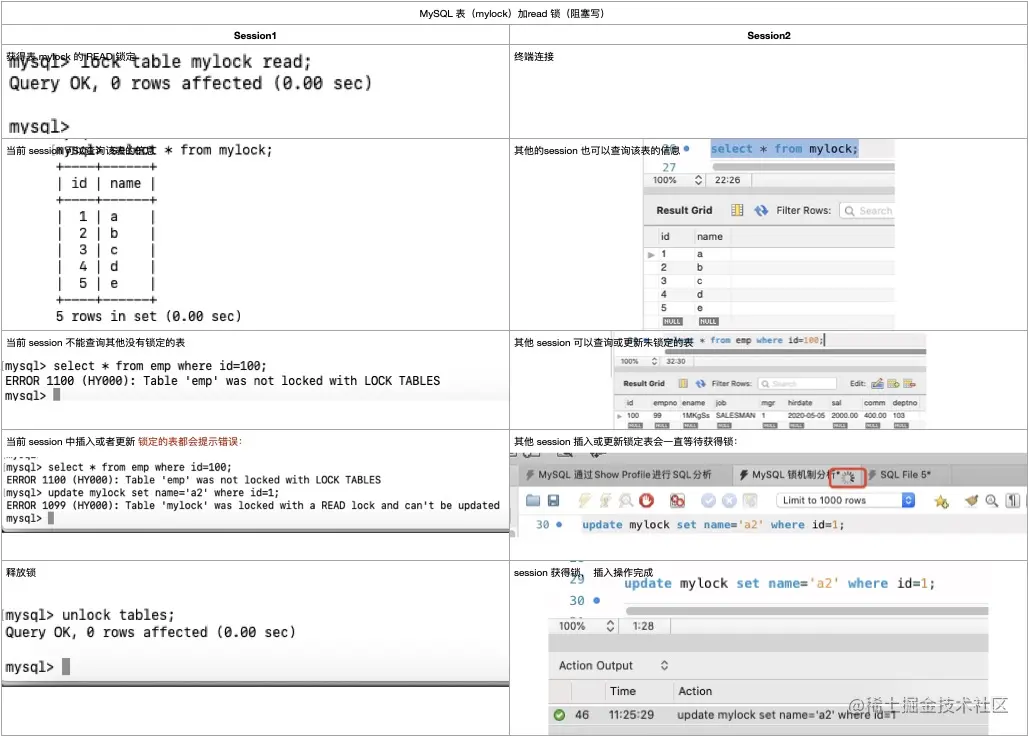
Task: Change zoom stepper above emp Result Grid
Action: (x=654, y=361)
